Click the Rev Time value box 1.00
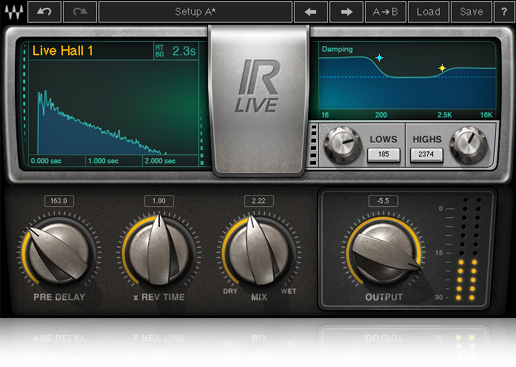The image size is (516, 367). 159,201
